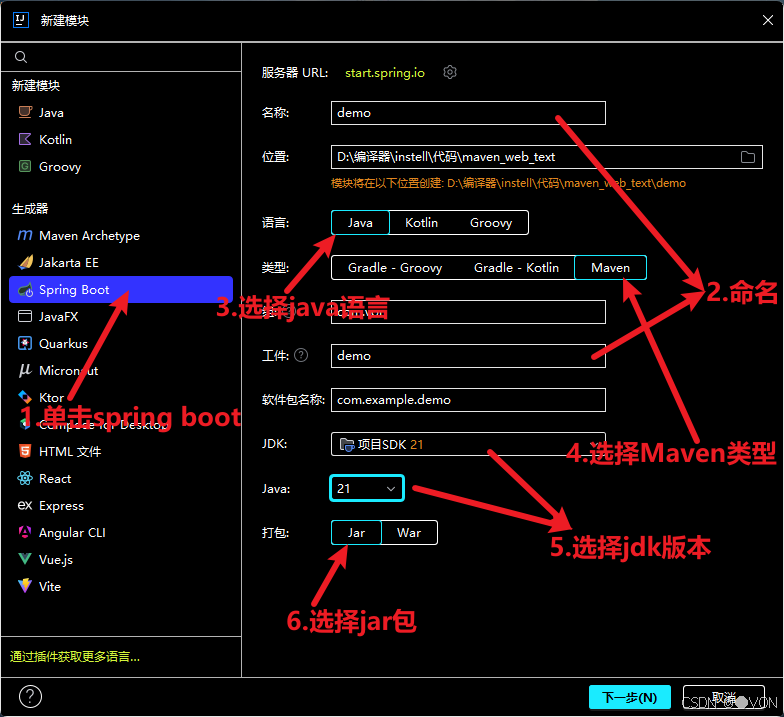Screen dimensions: 784x717
Task: Choose the JavaFX generator icon
Action: (x=25, y=316)
